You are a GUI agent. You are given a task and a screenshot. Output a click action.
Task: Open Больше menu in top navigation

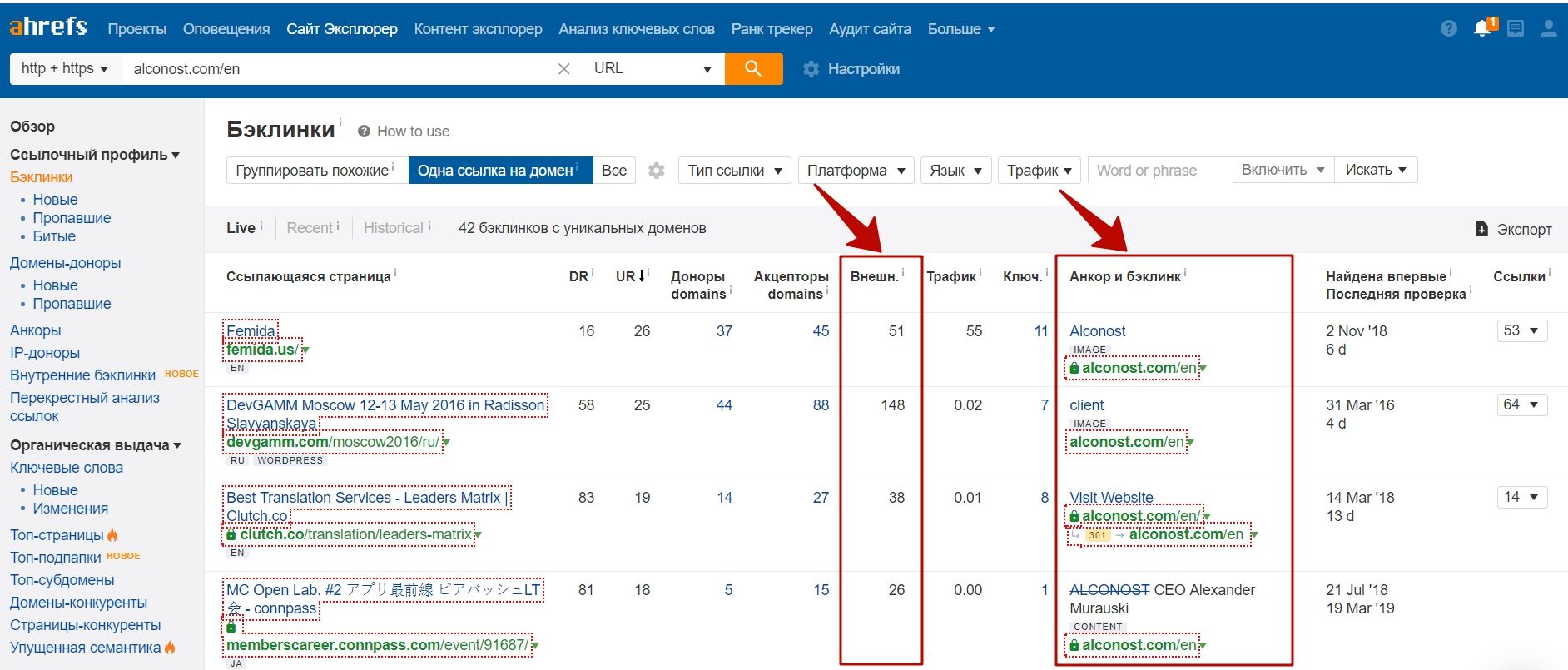point(961,29)
